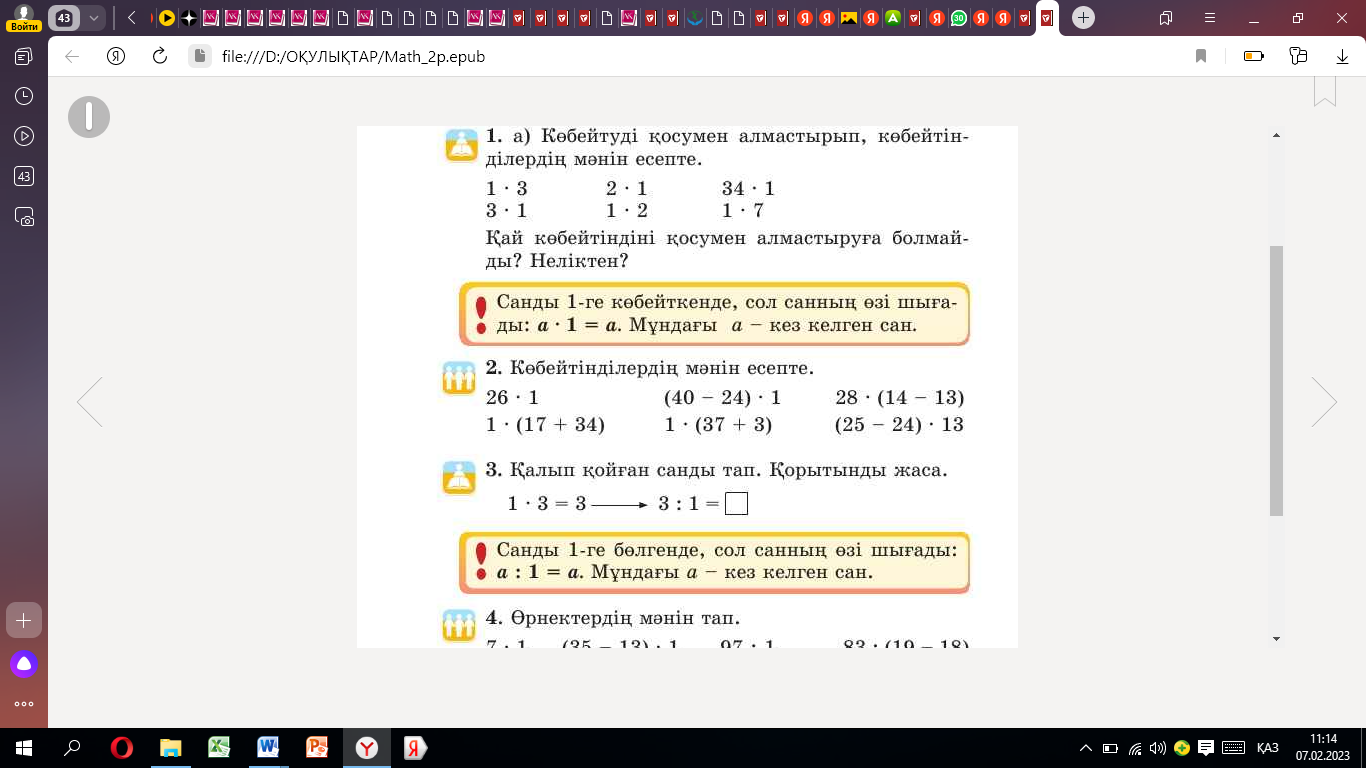Select the active Math_2p.epub tab
1366x768 pixels.
point(1046,18)
